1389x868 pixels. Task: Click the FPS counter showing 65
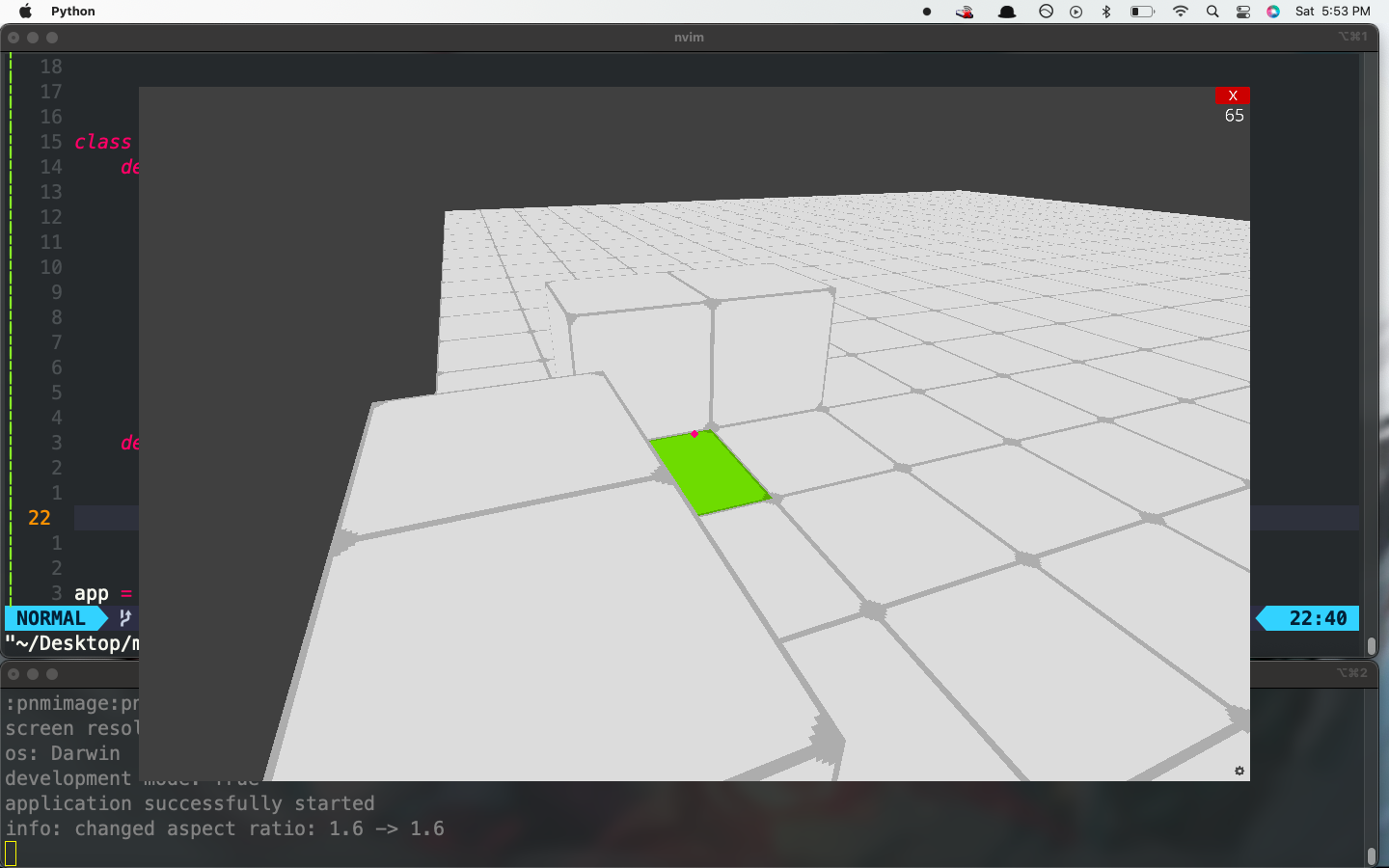point(1233,115)
